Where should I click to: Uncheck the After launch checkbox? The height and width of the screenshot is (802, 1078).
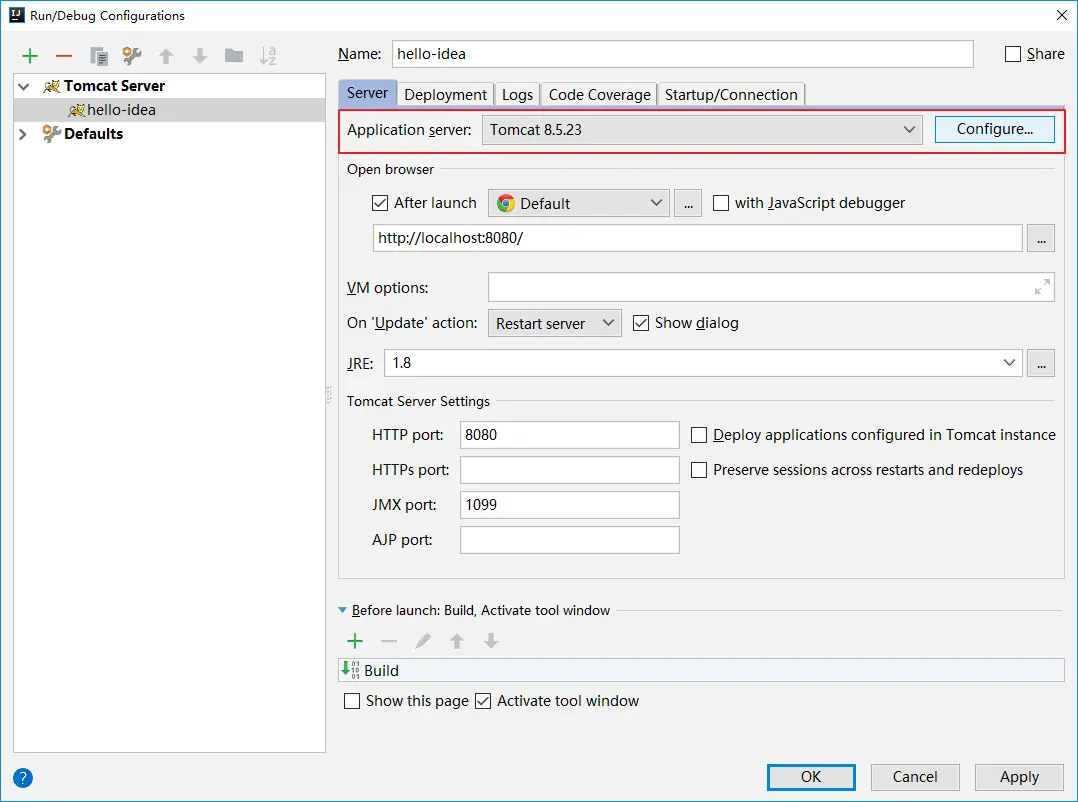pos(380,203)
